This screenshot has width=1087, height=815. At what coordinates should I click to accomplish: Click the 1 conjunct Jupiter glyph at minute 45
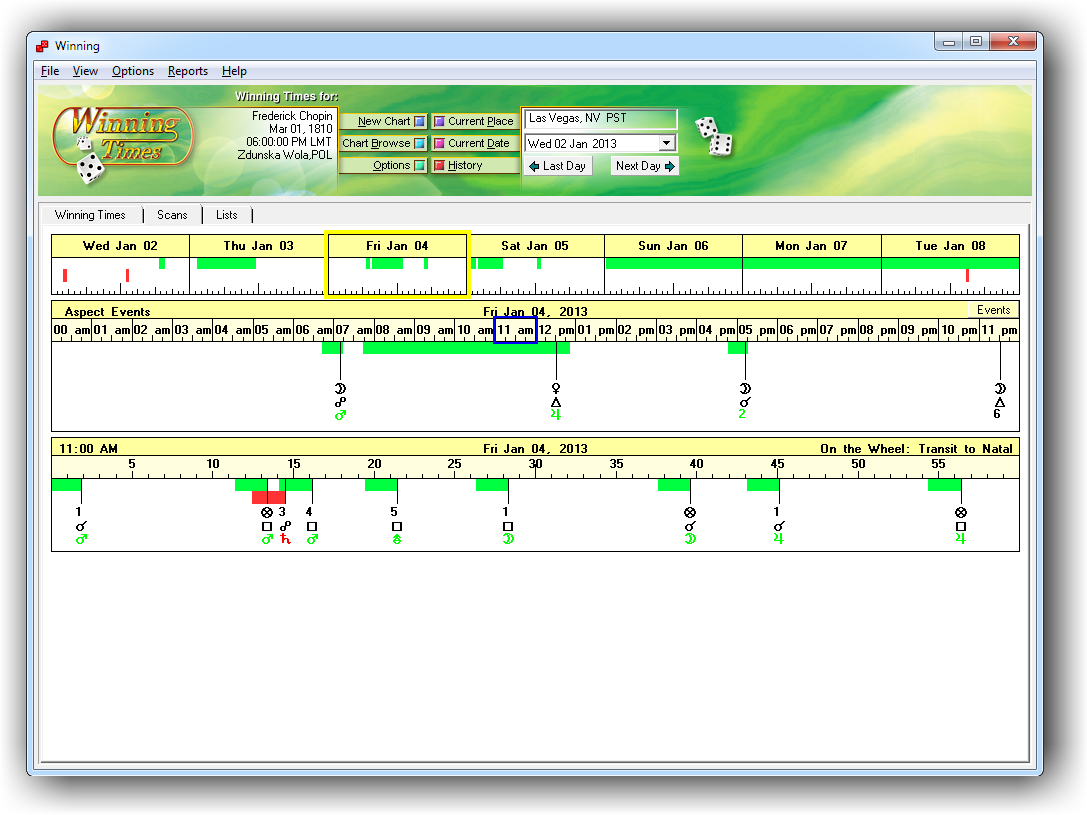pyautogui.click(x=779, y=526)
